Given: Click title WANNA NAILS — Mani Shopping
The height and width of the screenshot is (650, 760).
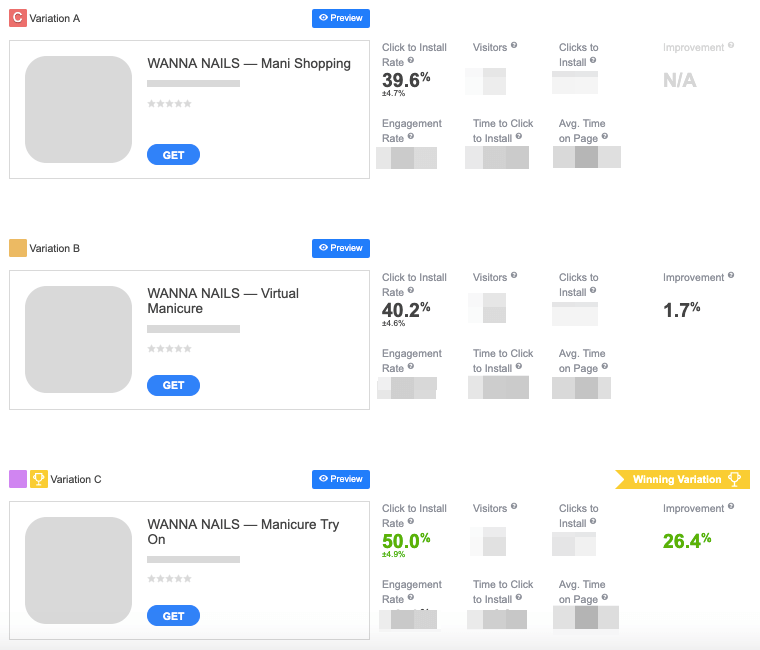Looking at the screenshot, I should pos(249,63).
